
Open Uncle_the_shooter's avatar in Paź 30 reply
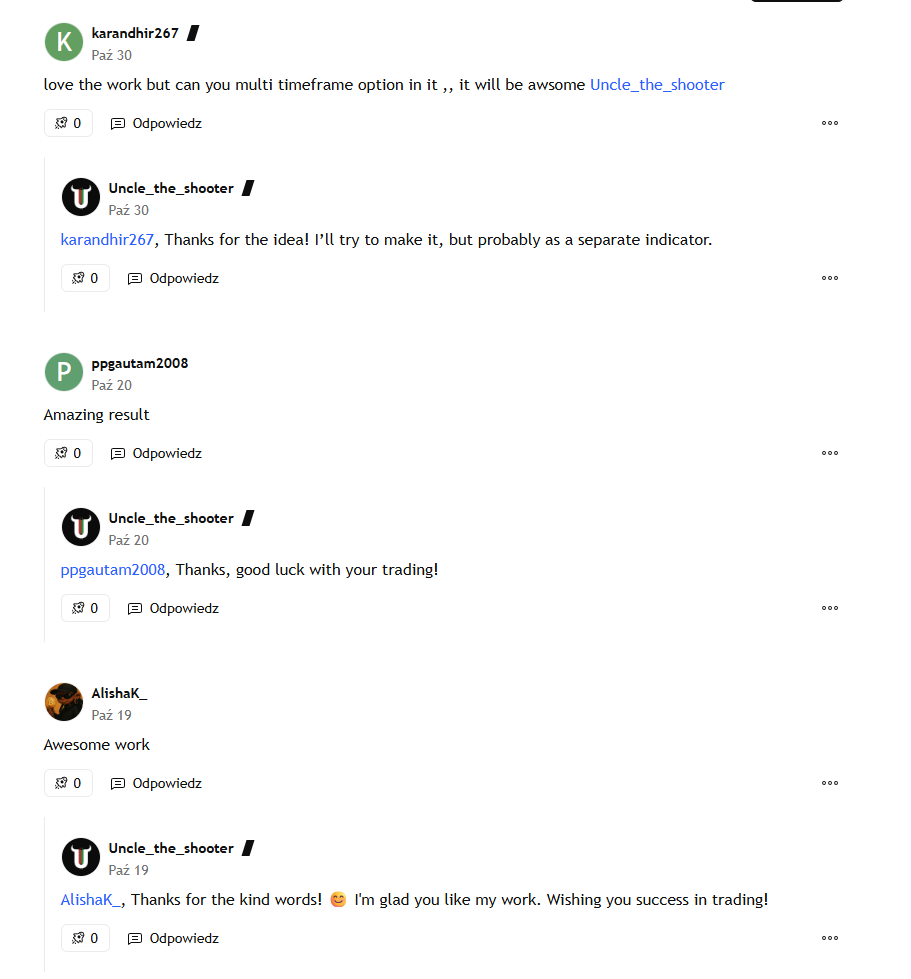pos(81,197)
